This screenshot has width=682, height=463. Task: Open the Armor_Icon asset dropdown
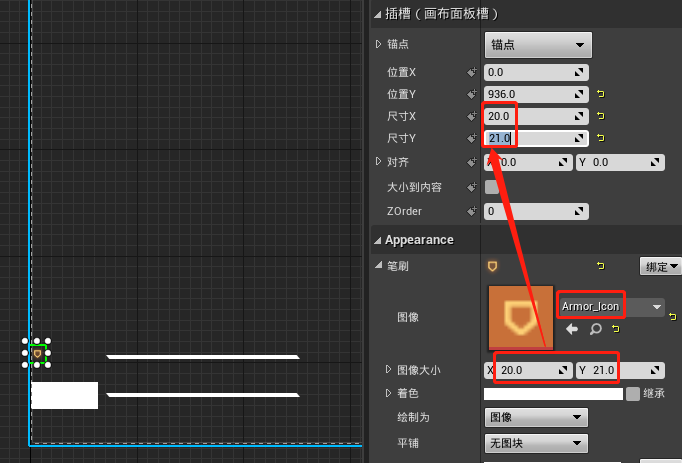[611, 307]
